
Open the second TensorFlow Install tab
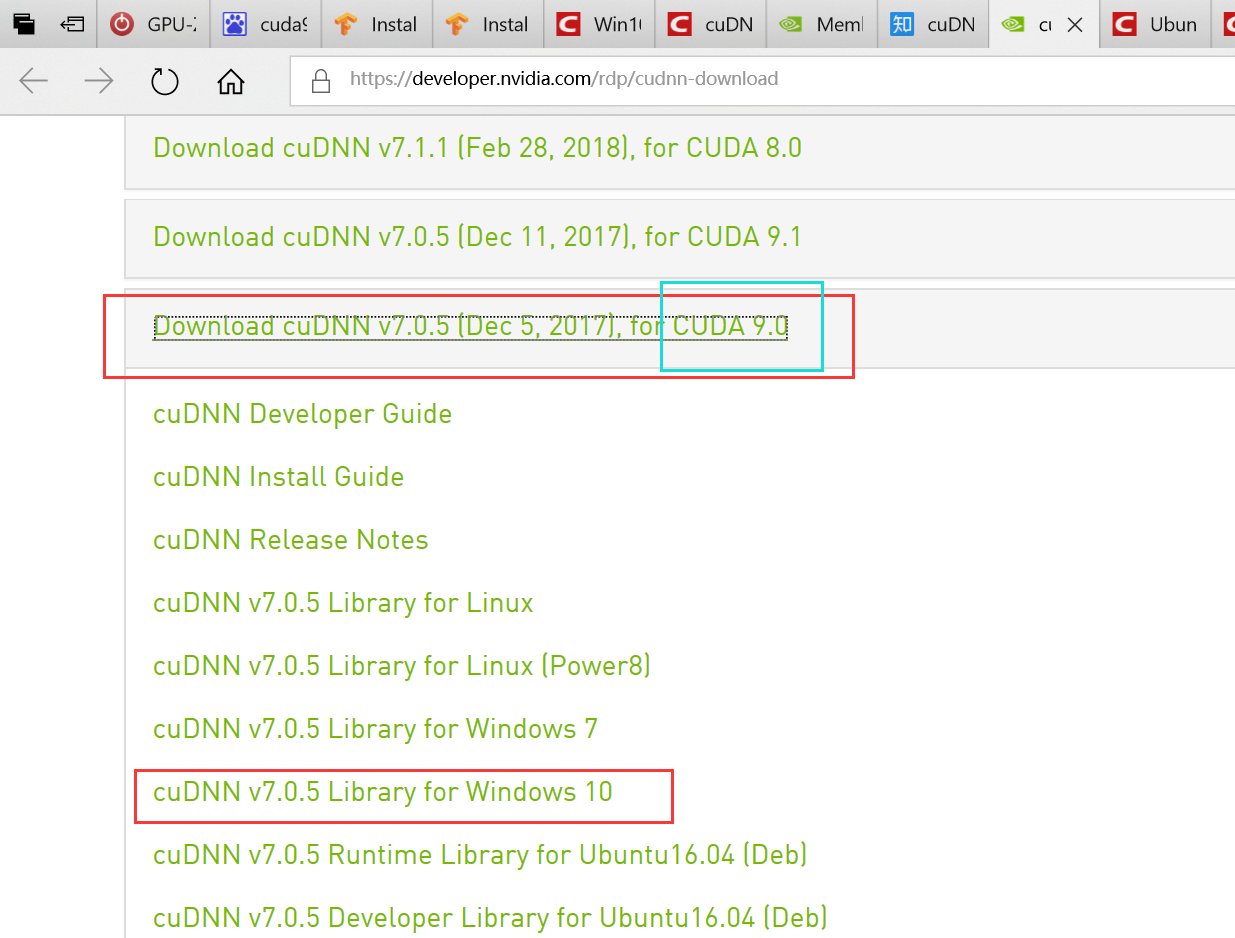click(x=488, y=24)
